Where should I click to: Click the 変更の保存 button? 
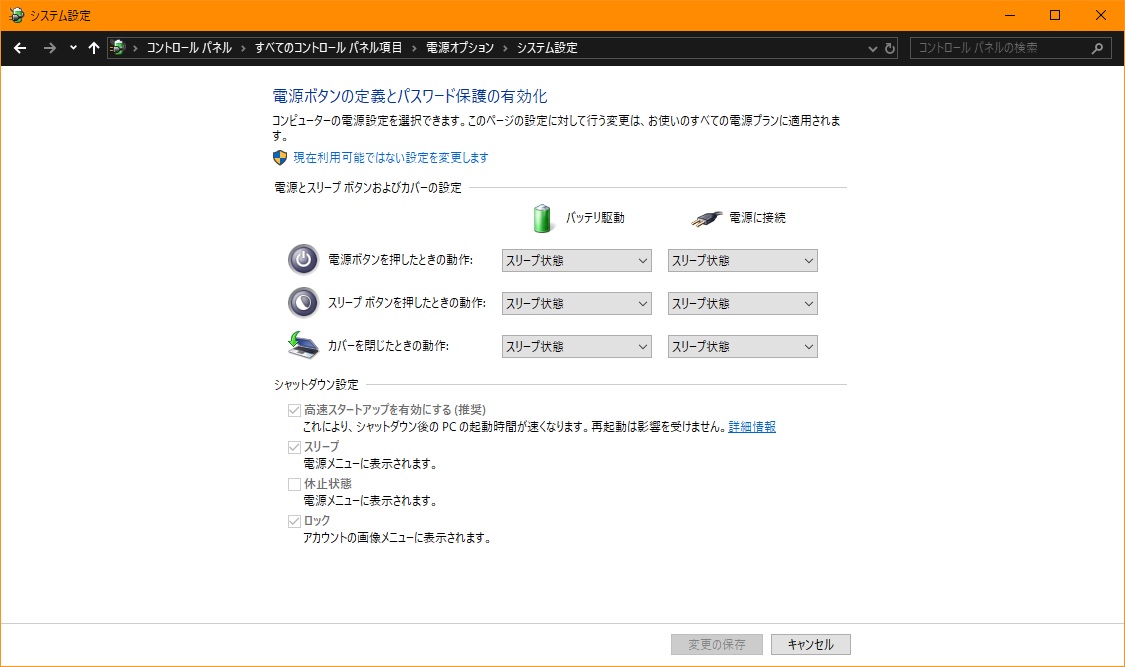pyautogui.click(x=716, y=644)
